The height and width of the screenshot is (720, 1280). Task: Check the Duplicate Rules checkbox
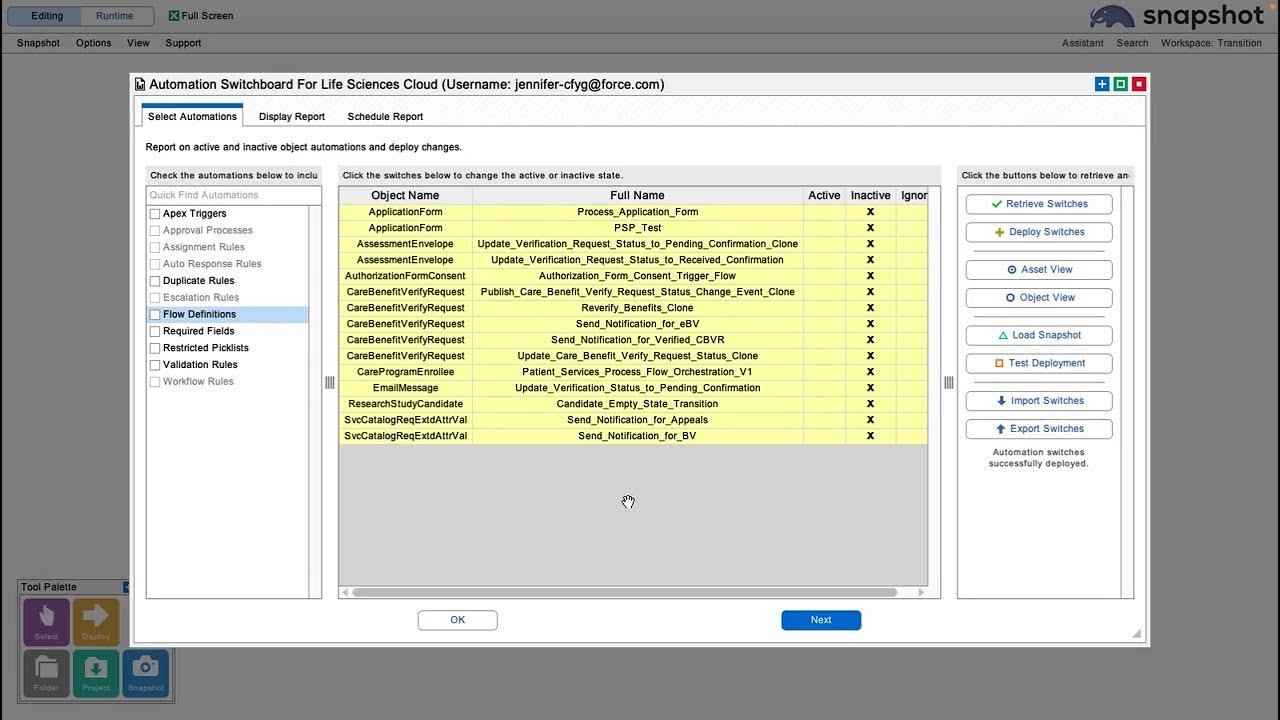(155, 281)
